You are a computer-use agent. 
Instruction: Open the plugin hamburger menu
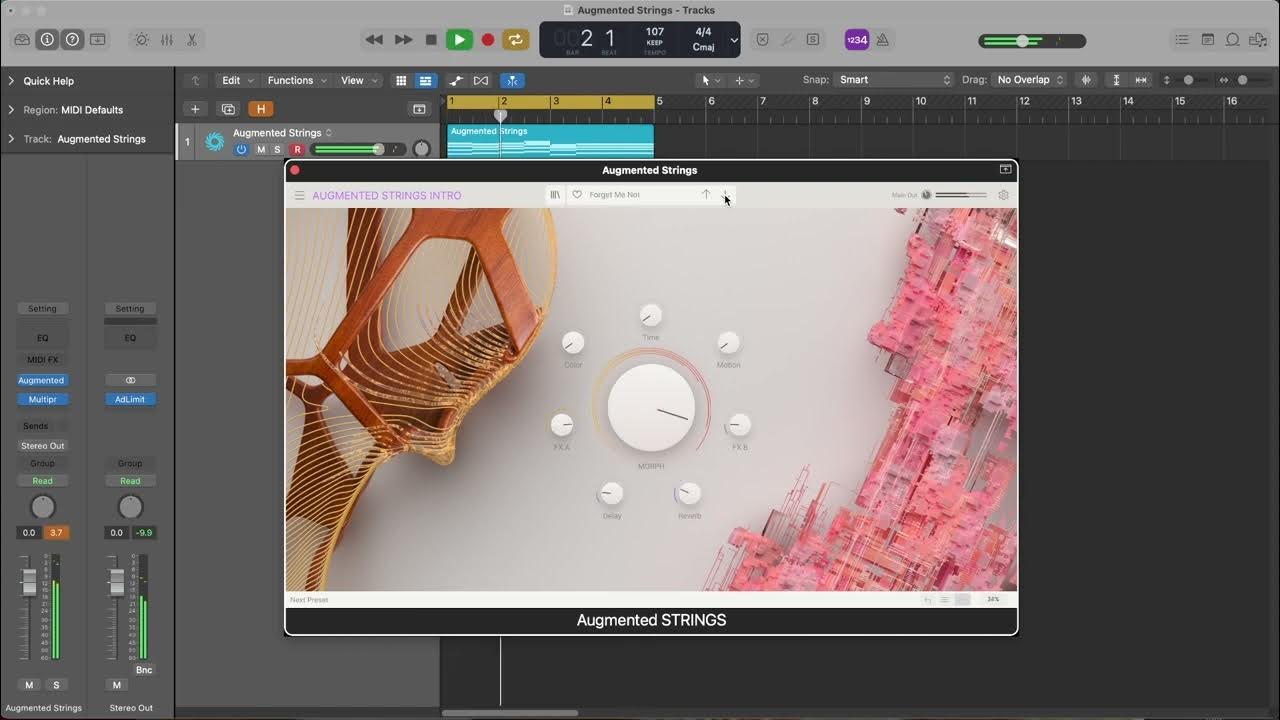299,196
